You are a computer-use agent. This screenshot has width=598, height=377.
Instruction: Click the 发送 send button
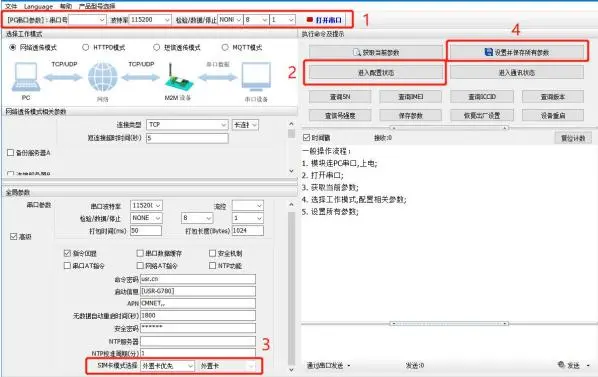pyautogui.click(x=570, y=365)
